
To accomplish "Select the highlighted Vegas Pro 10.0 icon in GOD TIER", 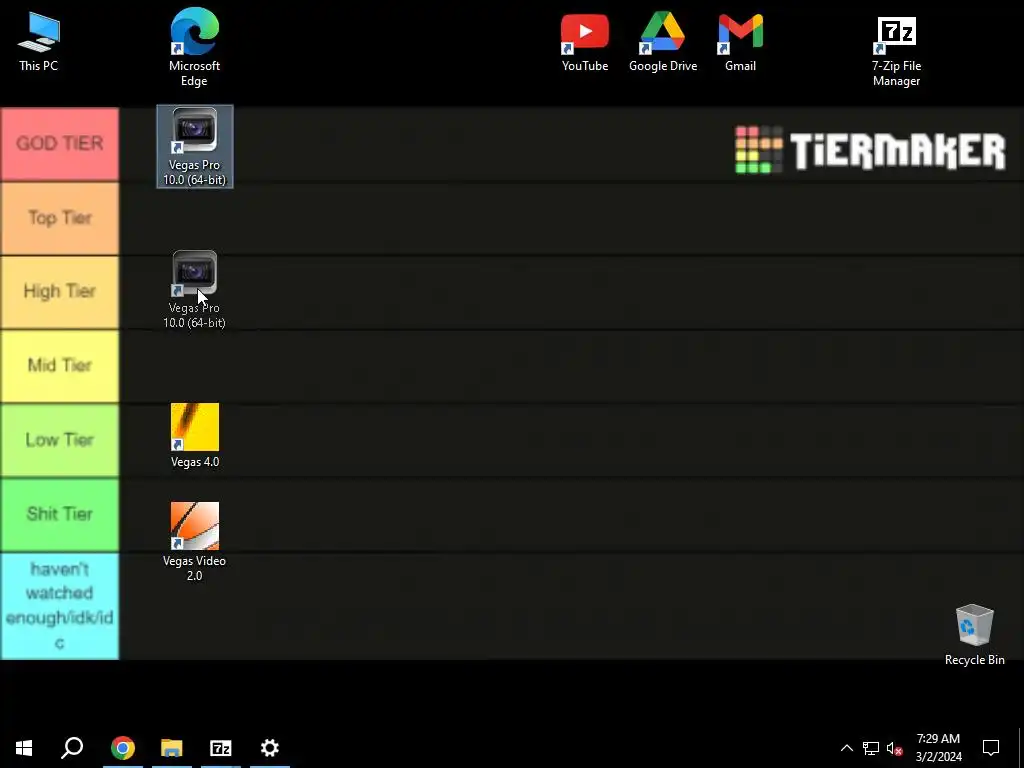I will 195,146.
